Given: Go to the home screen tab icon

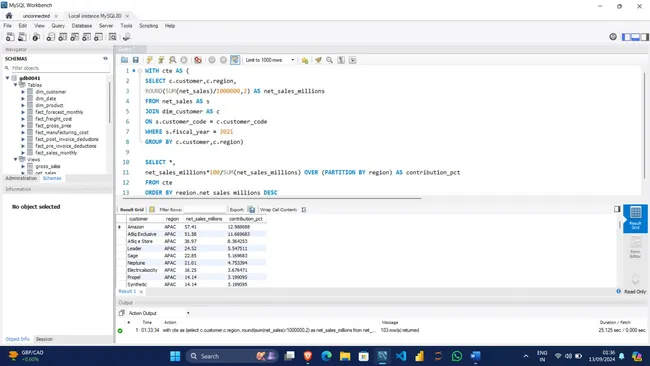Looking at the screenshot, I should tap(9, 16).
